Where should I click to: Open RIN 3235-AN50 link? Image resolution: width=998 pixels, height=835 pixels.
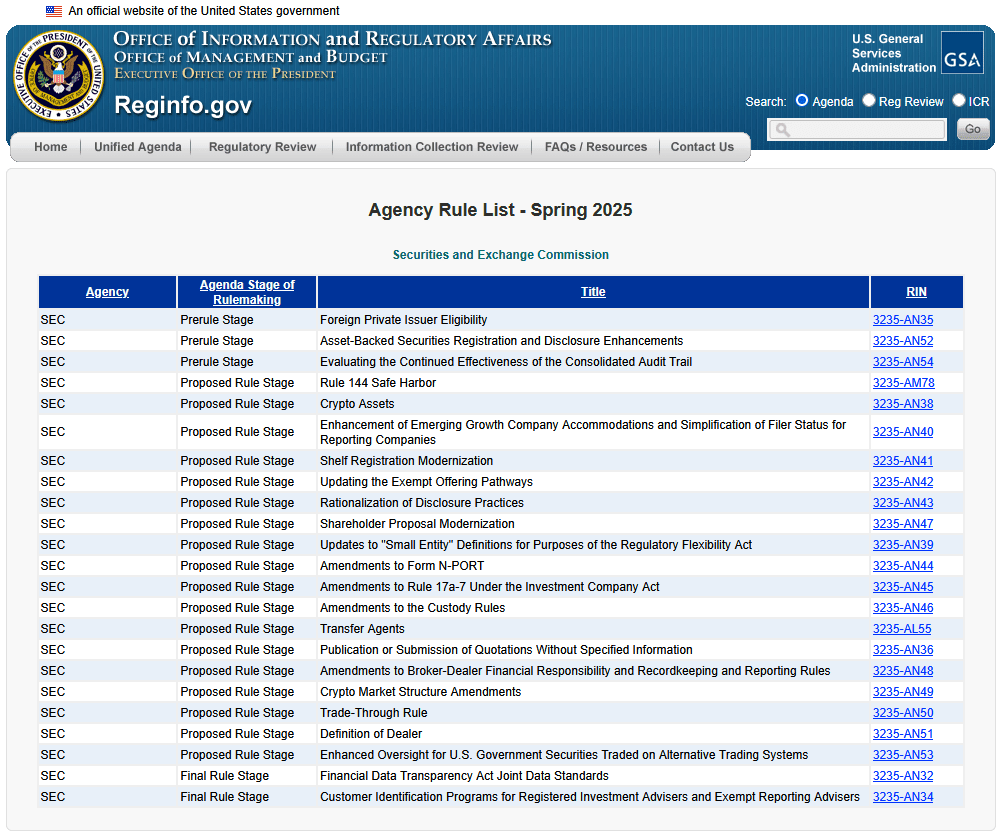(903, 713)
